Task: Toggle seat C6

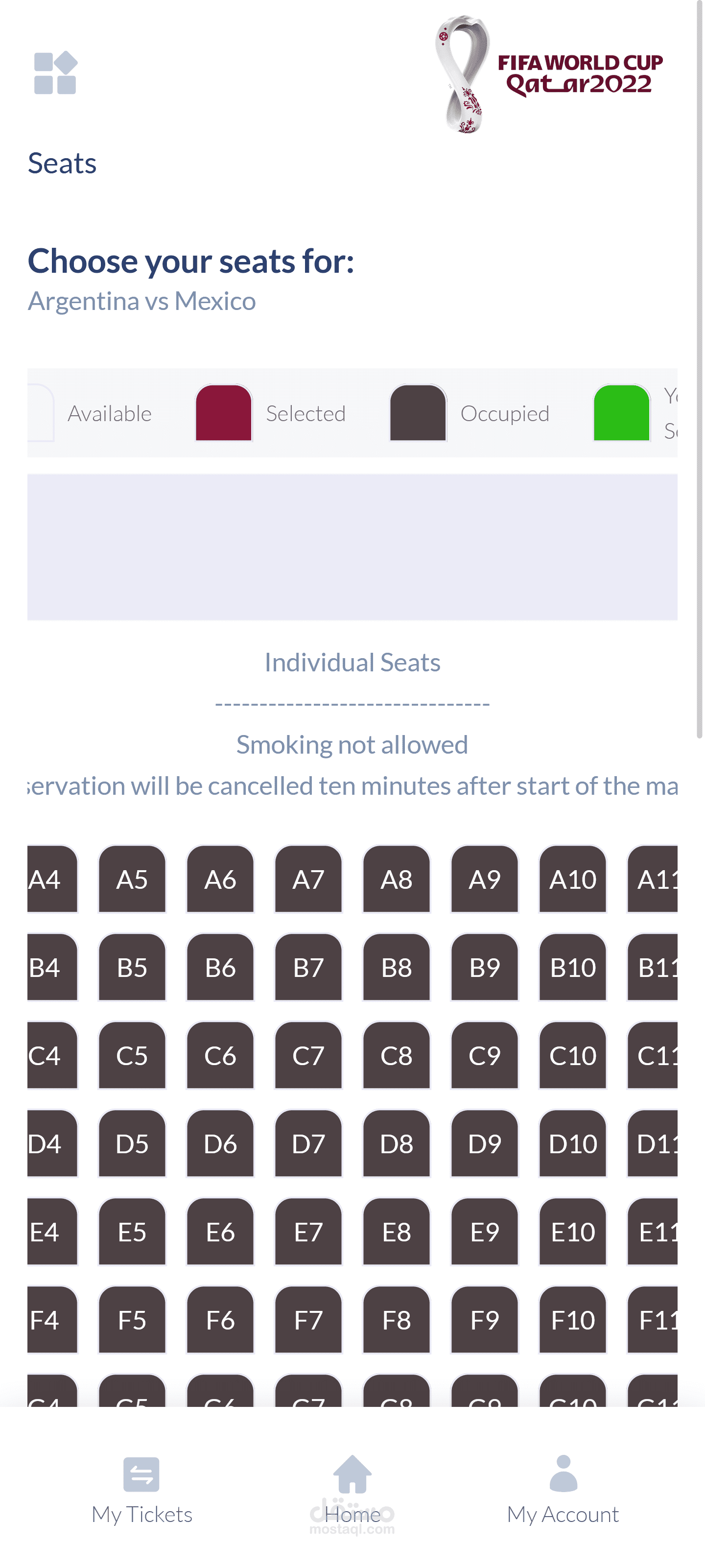Action: (220, 1055)
